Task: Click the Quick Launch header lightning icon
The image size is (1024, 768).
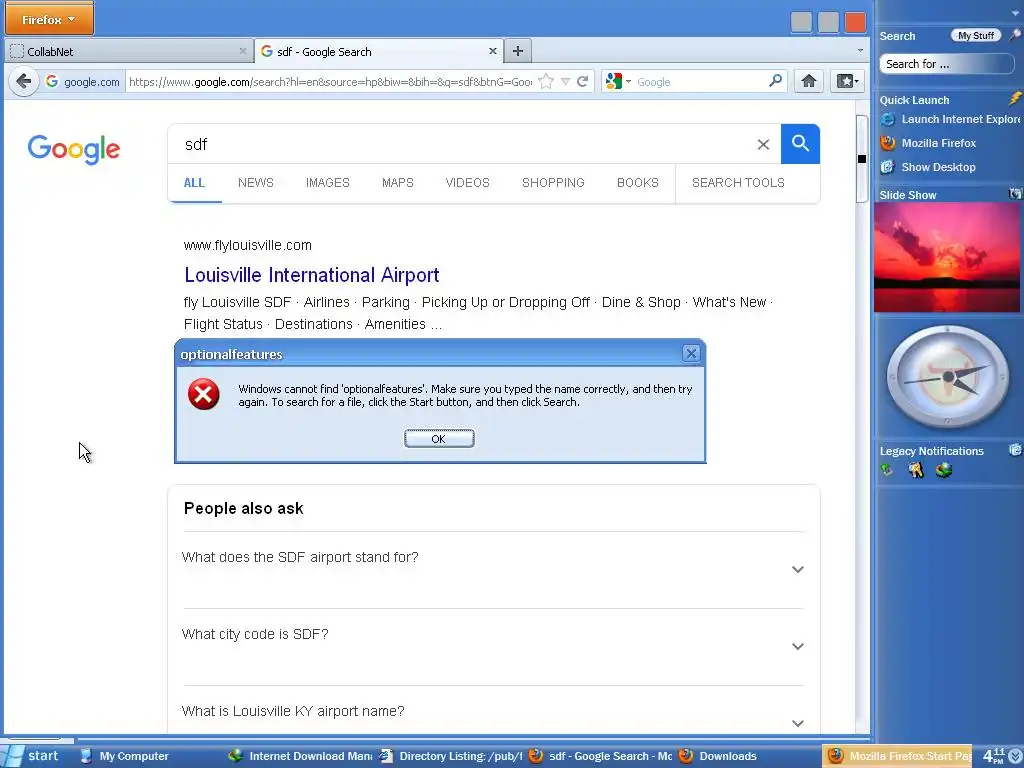Action: (1015, 99)
